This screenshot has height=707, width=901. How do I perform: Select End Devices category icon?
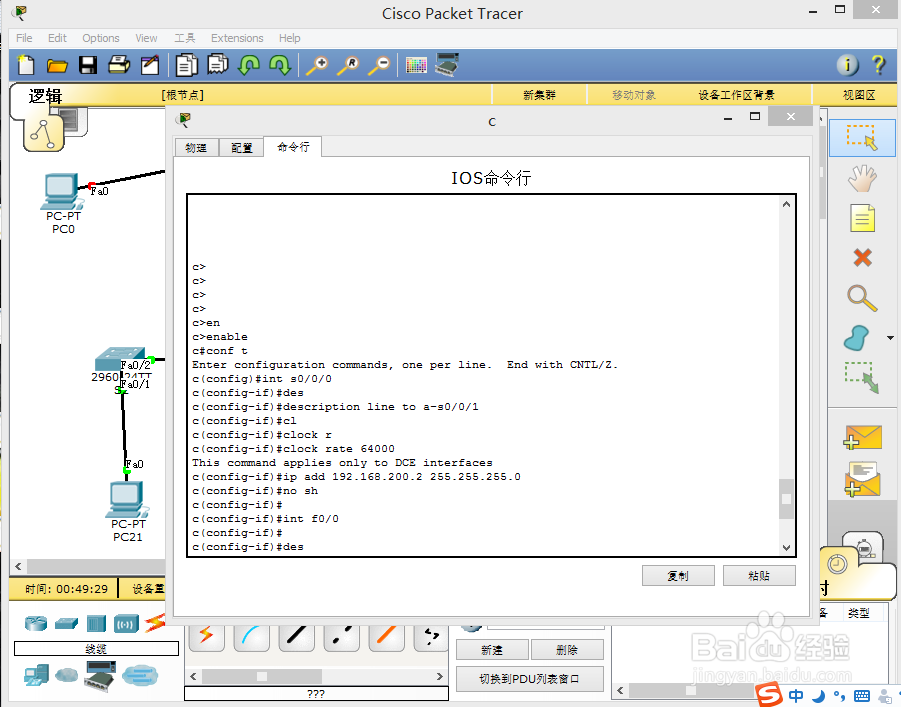click(36, 675)
